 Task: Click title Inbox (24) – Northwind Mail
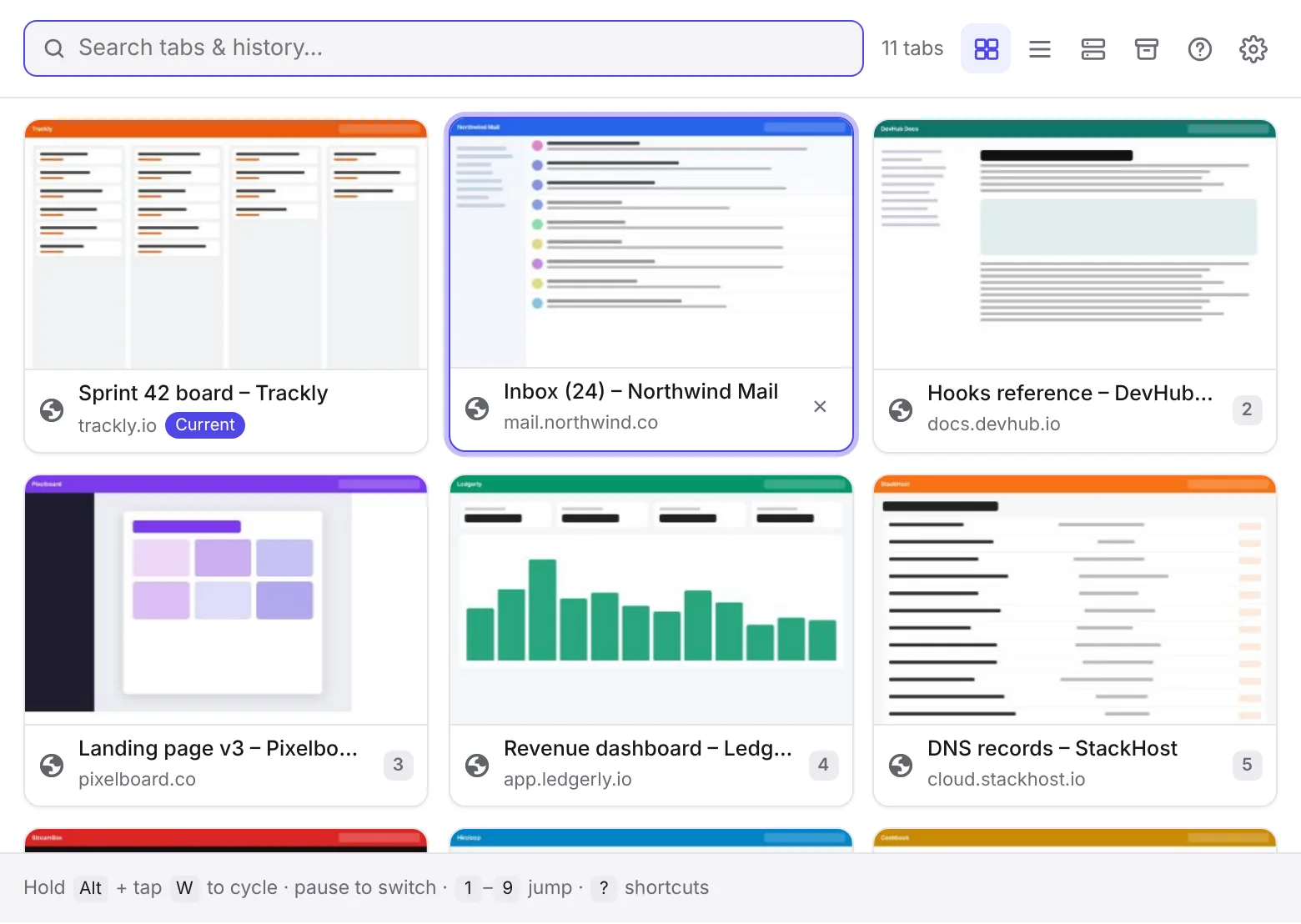640,391
